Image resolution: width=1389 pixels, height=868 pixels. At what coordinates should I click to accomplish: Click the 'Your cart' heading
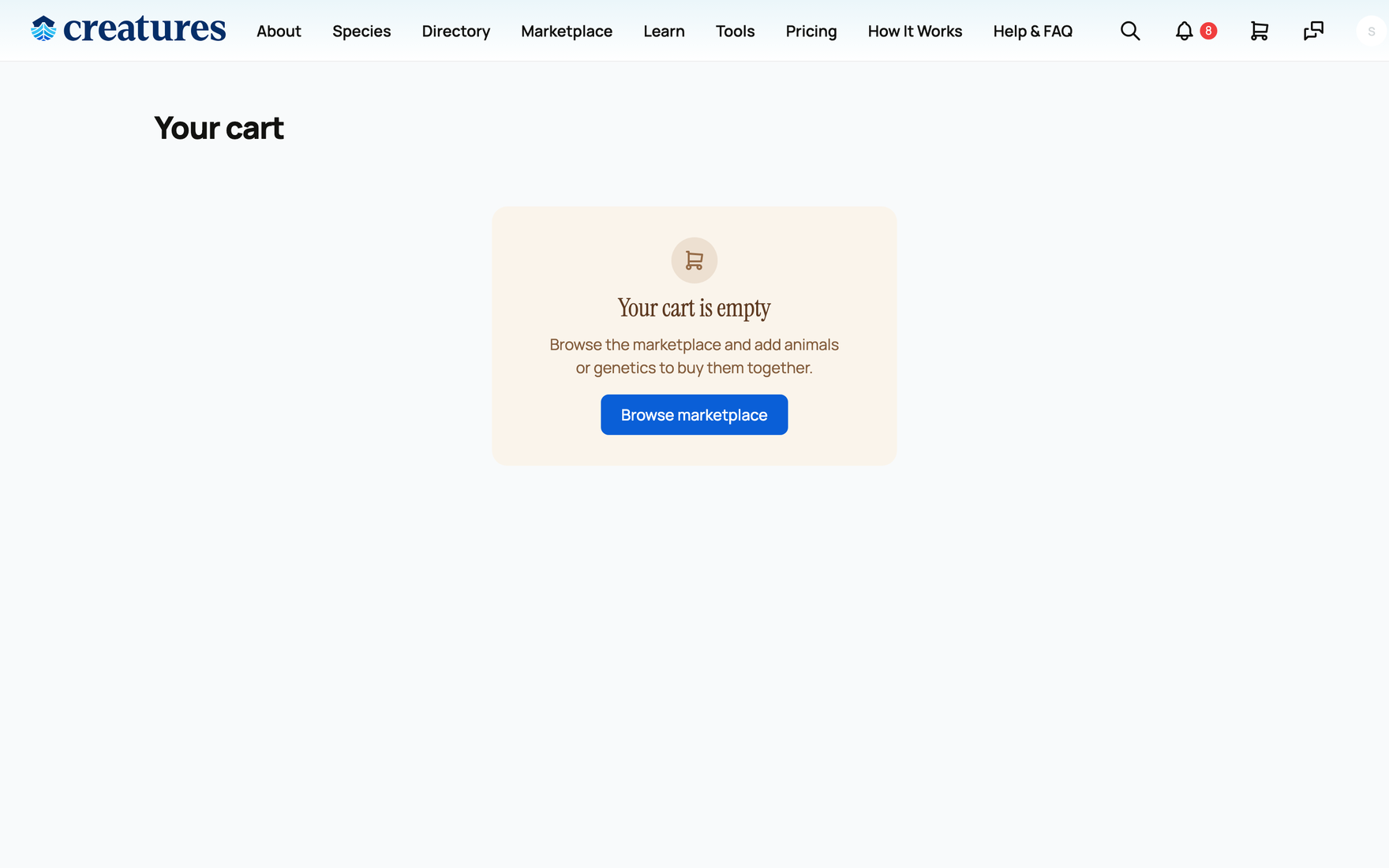pos(219,128)
